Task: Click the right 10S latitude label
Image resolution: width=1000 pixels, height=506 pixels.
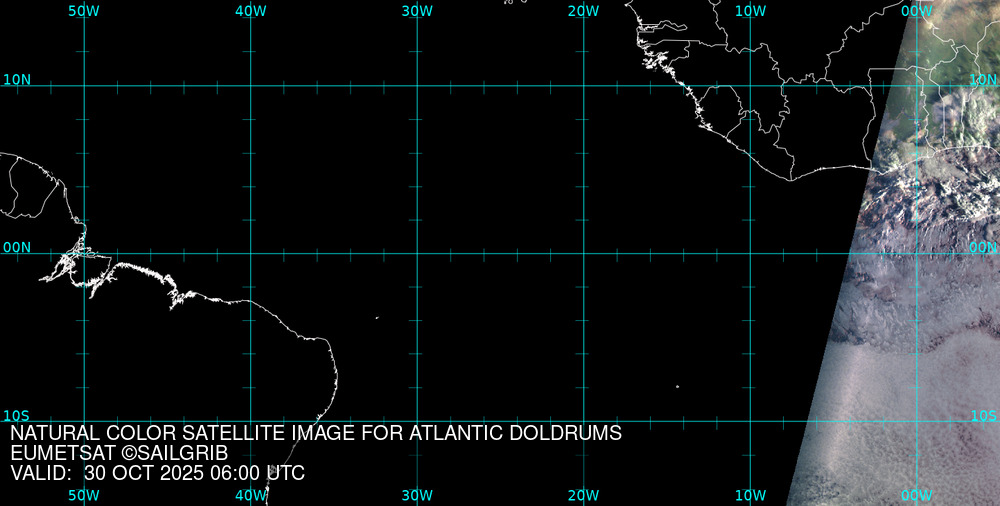Action: tap(984, 415)
